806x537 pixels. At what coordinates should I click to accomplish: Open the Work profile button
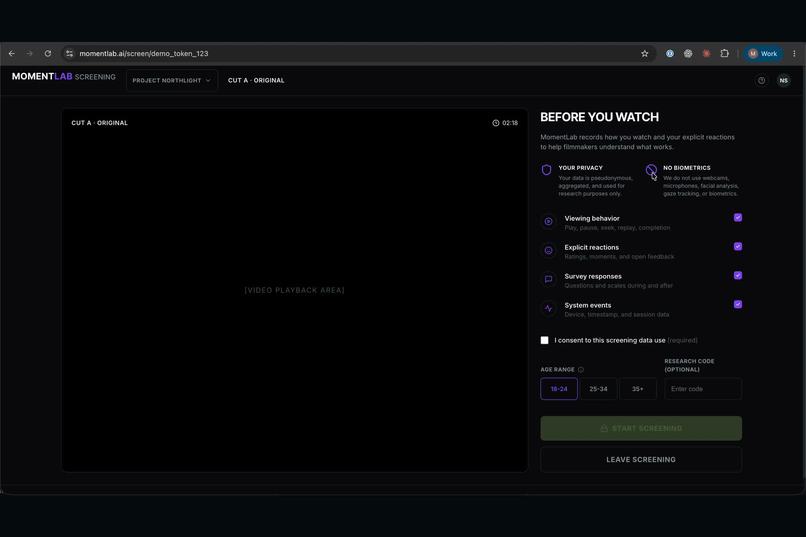click(x=763, y=53)
